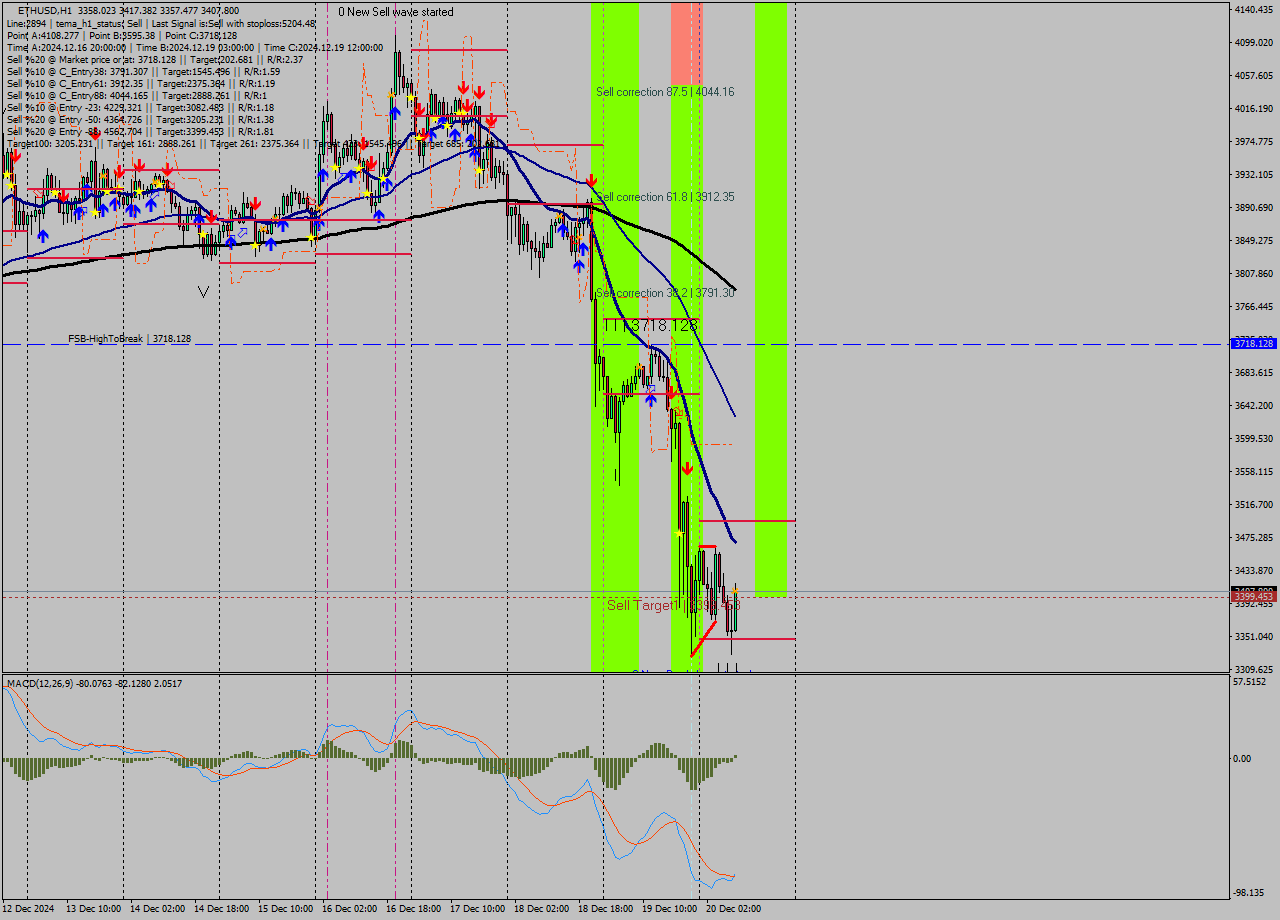1280x920 pixels.
Task: Select the 'Sell %10 @ C_Entry38' line
Action: click(x=143, y=71)
